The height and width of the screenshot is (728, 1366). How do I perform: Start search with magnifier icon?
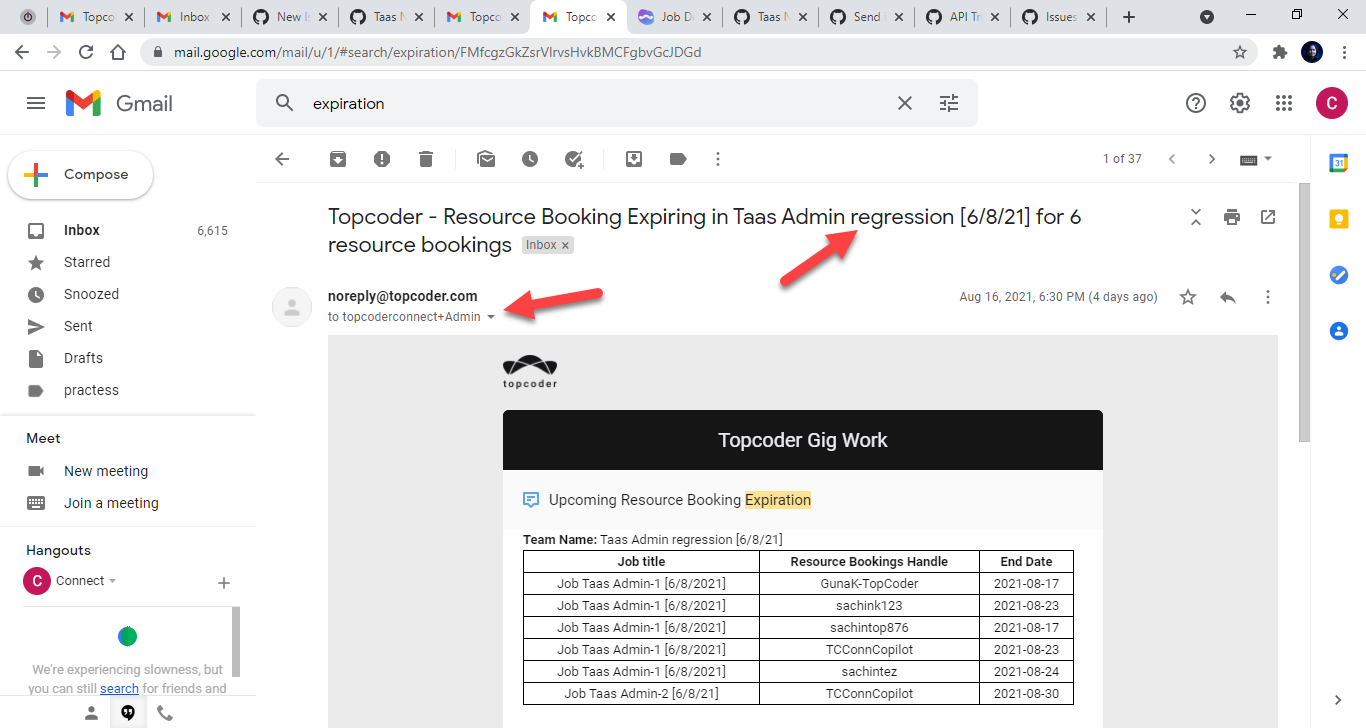click(x=285, y=103)
